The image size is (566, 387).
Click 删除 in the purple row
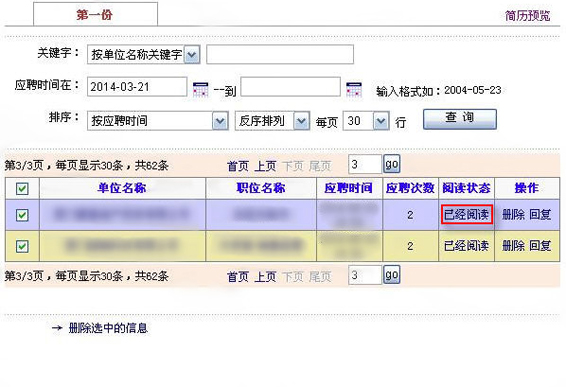[513, 215]
